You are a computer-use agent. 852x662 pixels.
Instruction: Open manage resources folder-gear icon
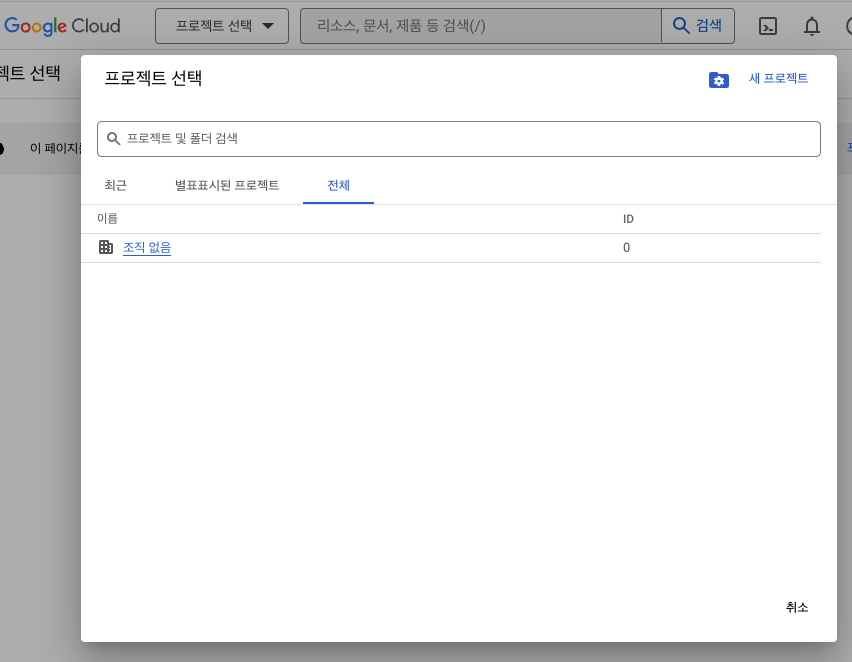point(718,80)
